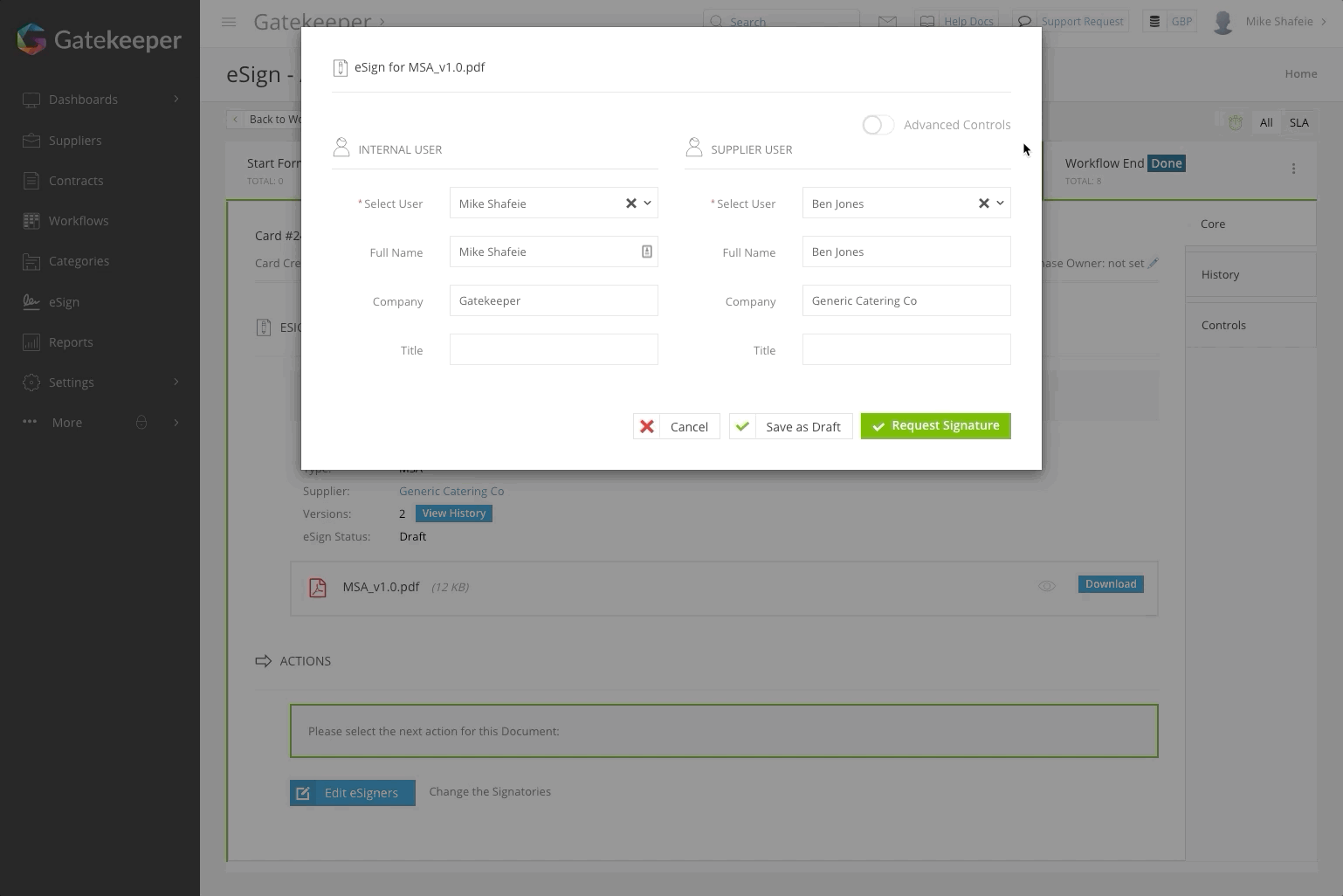The height and width of the screenshot is (896, 1343).
Task: Click the MSA_v1.0.pdf file name
Action: click(381, 586)
